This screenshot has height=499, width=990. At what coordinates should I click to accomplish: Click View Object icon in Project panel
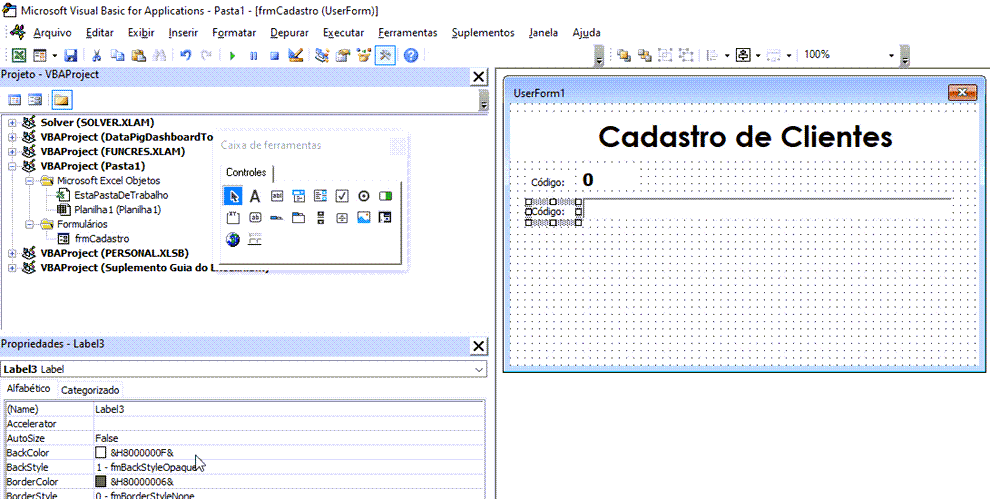point(35,100)
